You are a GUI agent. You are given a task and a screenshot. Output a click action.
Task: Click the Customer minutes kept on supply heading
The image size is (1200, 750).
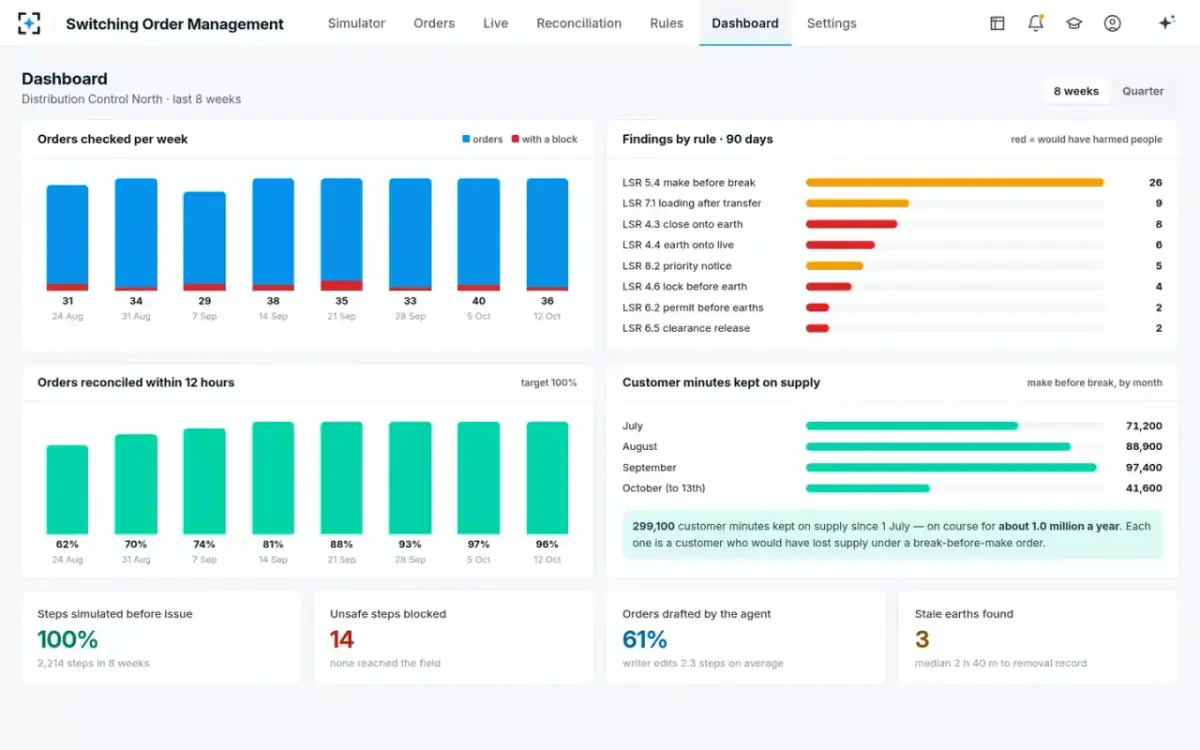pos(721,382)
